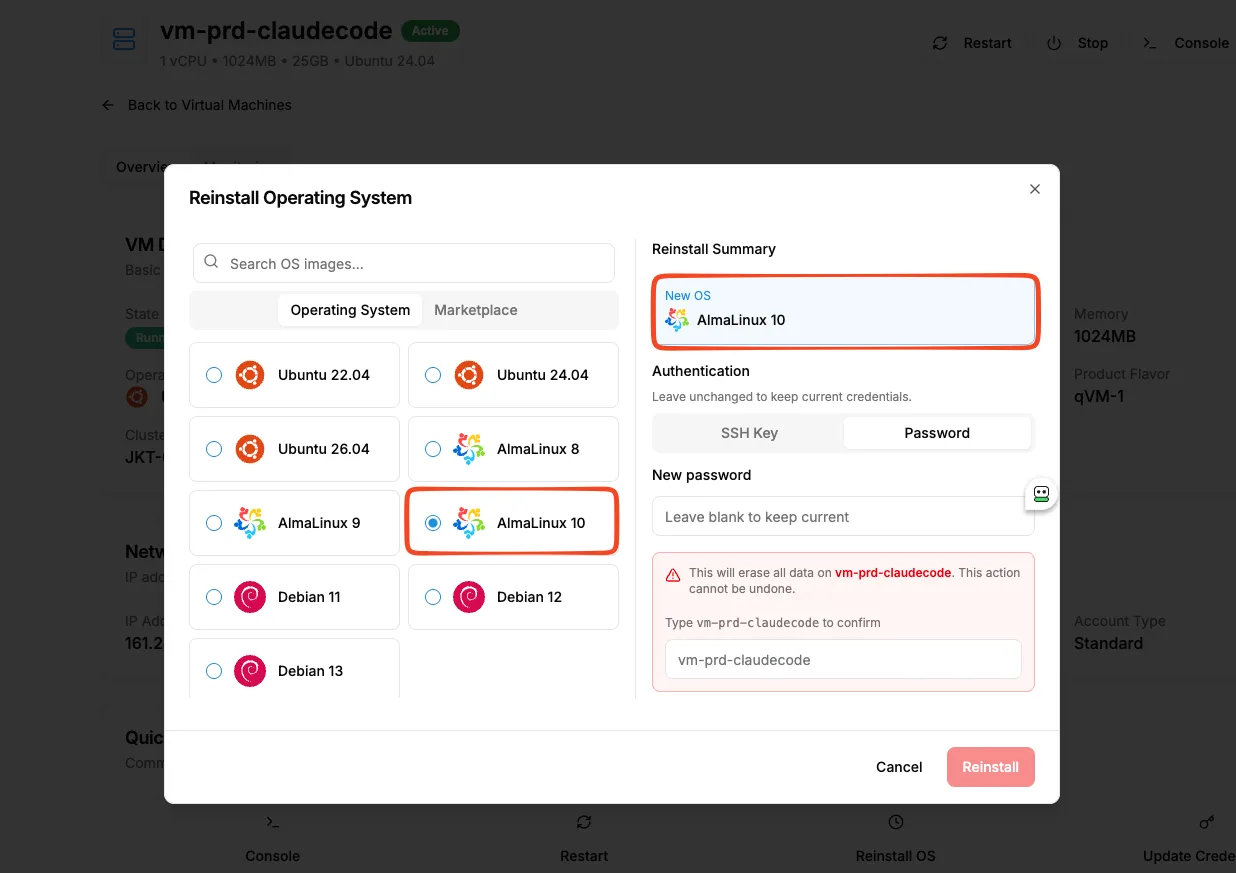This screenshot has width=1236, height=873.
Task: Switch to the Marketplace tab
Action: 476,310
